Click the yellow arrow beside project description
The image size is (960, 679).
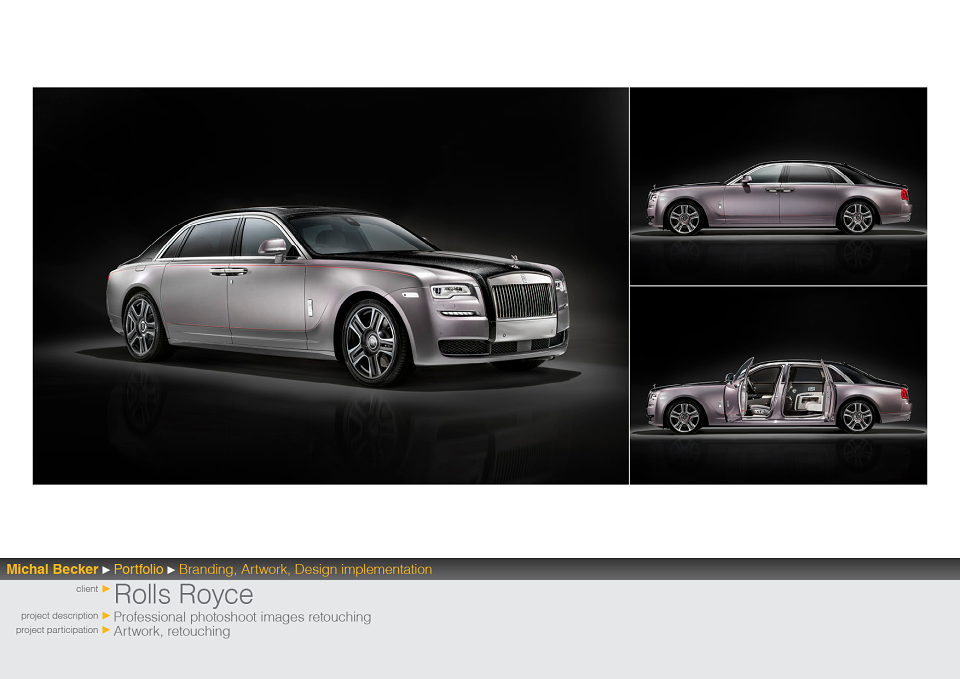click(x=106, y=615)
